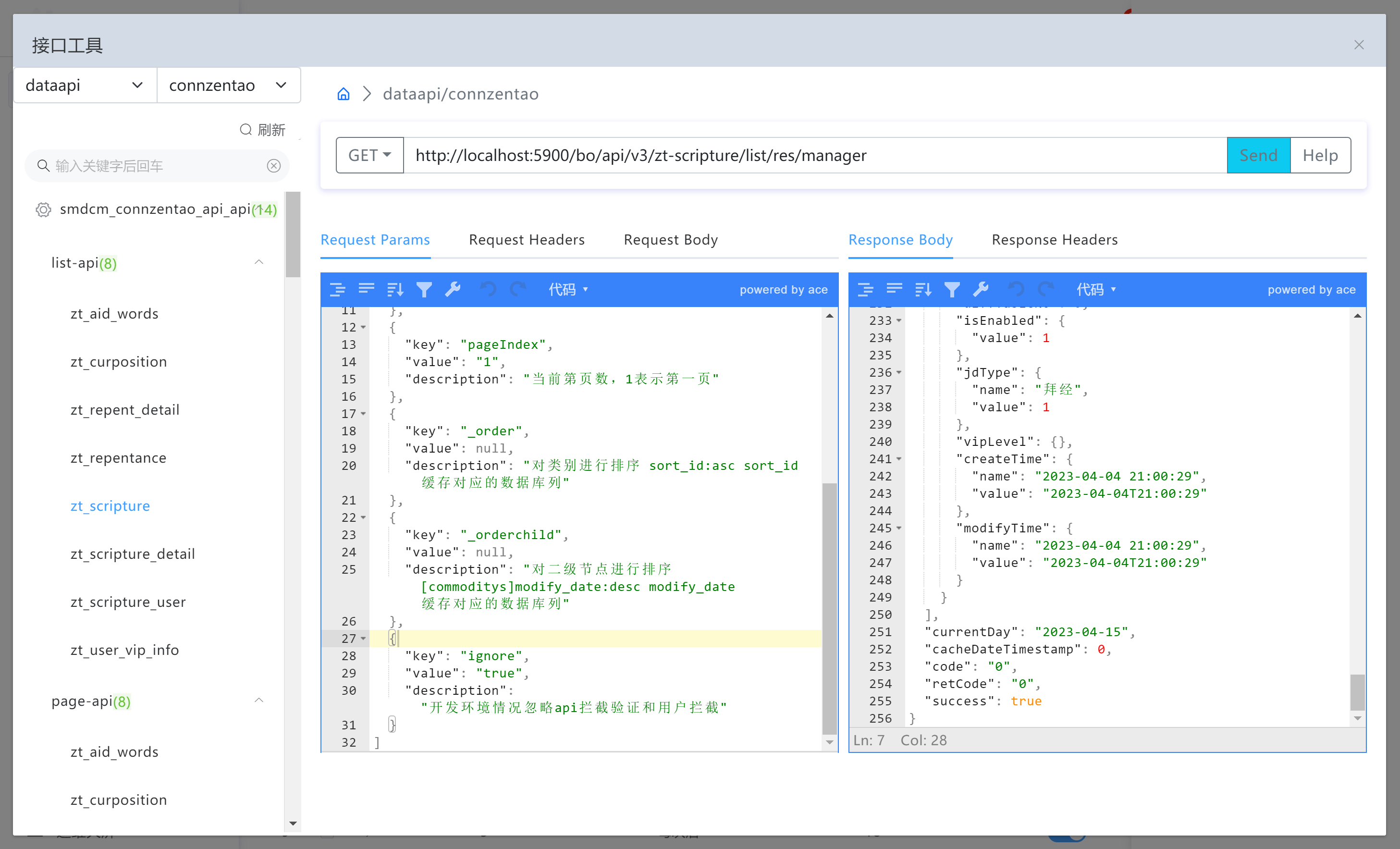Viewport: 1400px width, 849px height.
Task: Click the gear icon beside smdcm_connzentao_api_api
Action: click(43, 209)
